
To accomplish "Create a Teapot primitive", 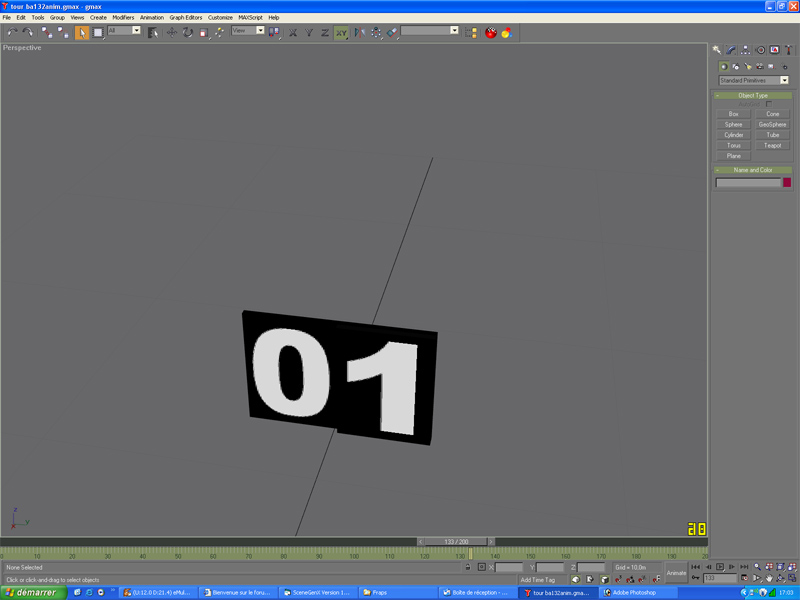I will coord(772,145).
